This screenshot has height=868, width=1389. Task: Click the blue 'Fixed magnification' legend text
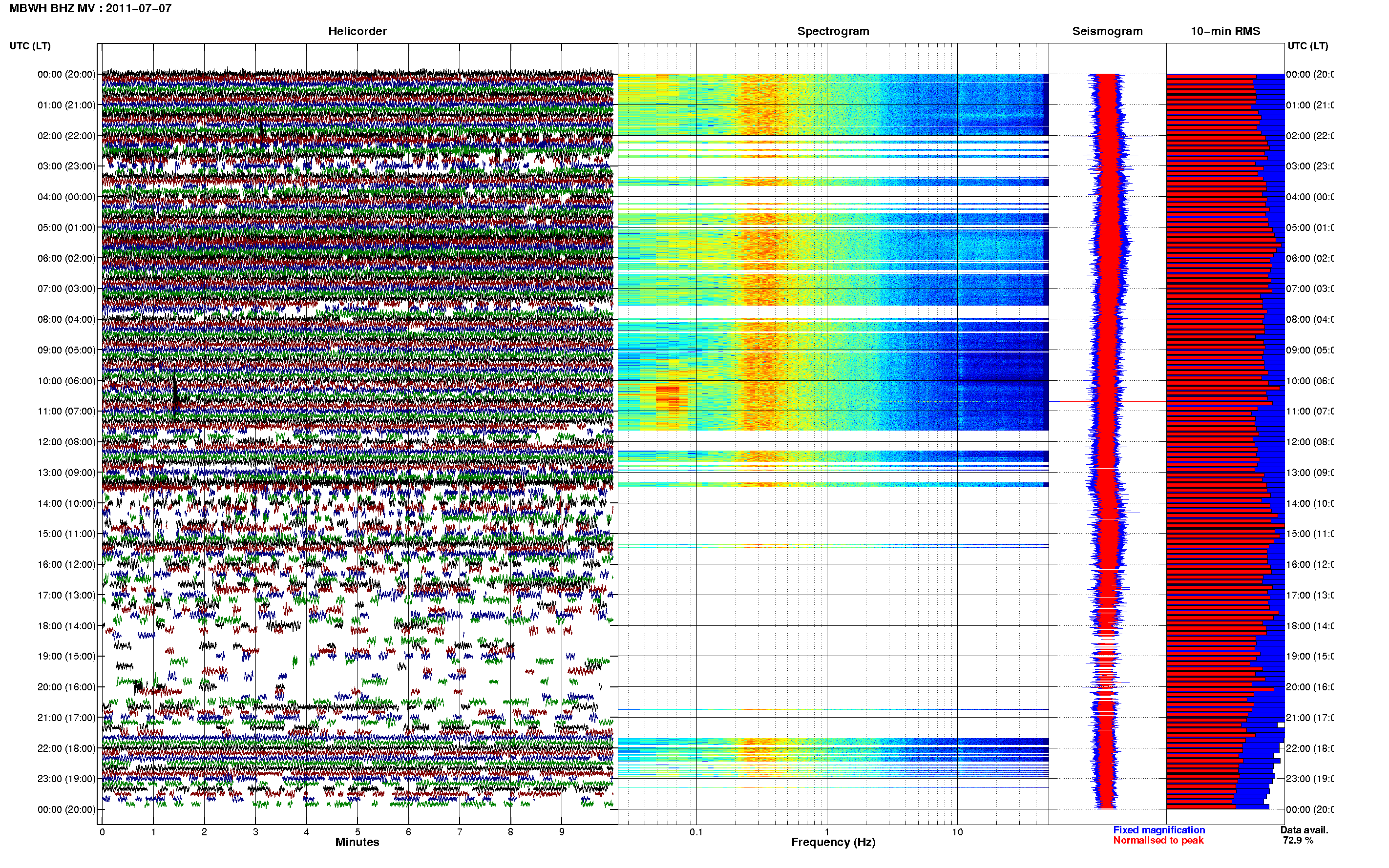point(1159,830)
